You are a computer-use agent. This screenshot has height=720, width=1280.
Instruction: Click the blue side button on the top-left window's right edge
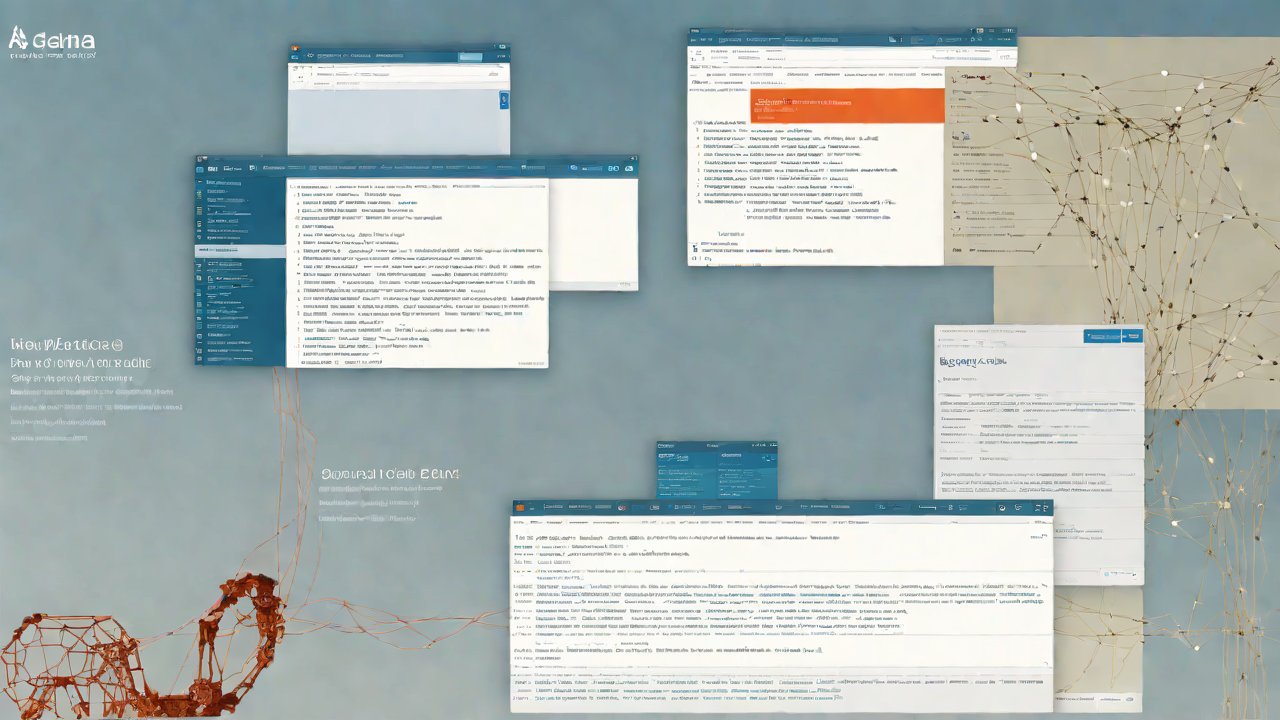point(503,99)
